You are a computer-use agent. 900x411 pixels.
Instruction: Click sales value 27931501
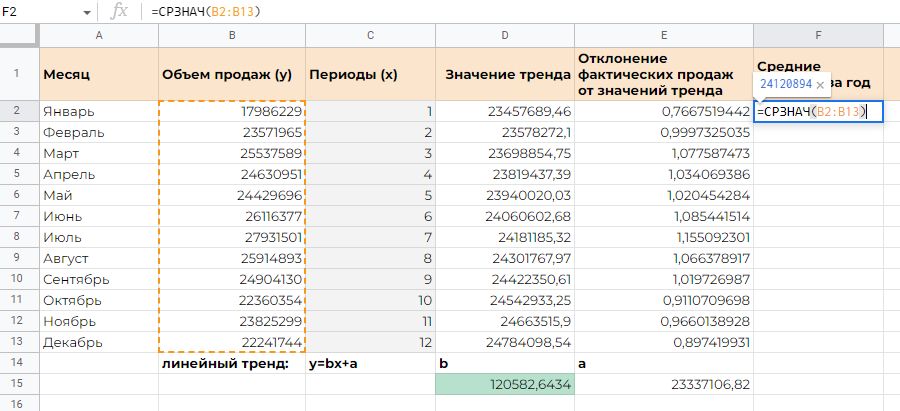[x=232, y=237]
